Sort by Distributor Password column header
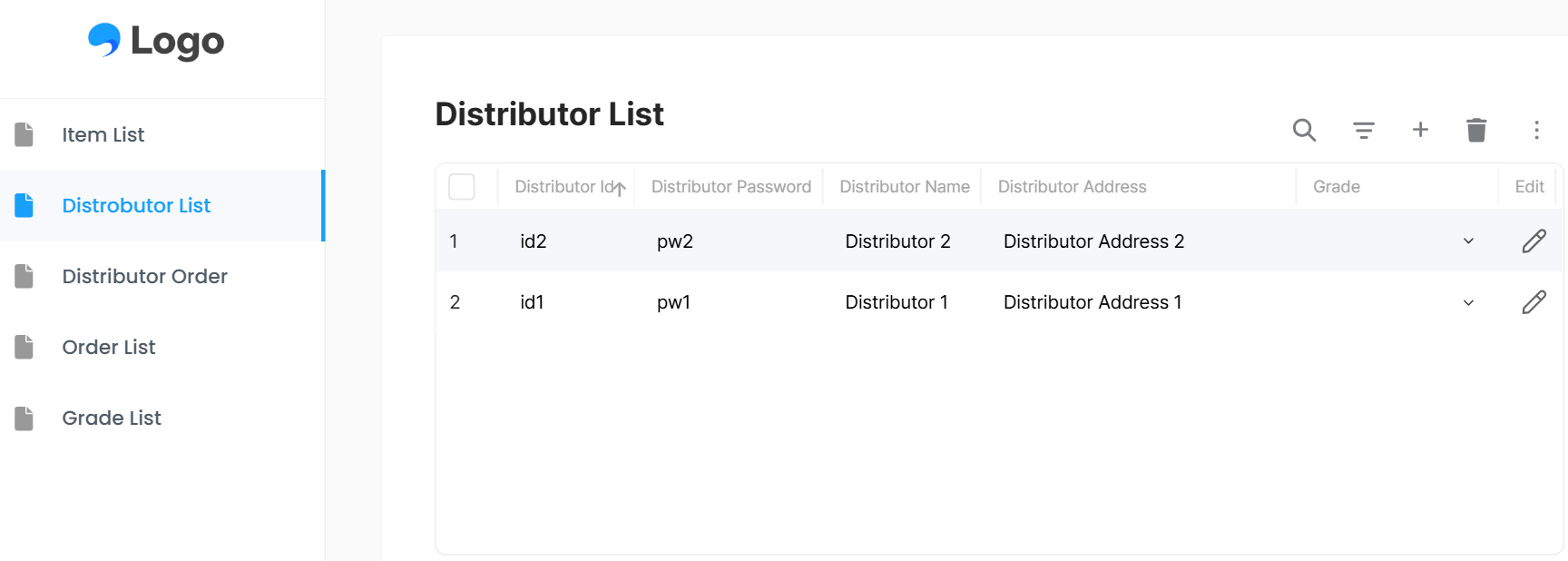The width and height of the screenshot is (1568, 561). tap(730, 186)
